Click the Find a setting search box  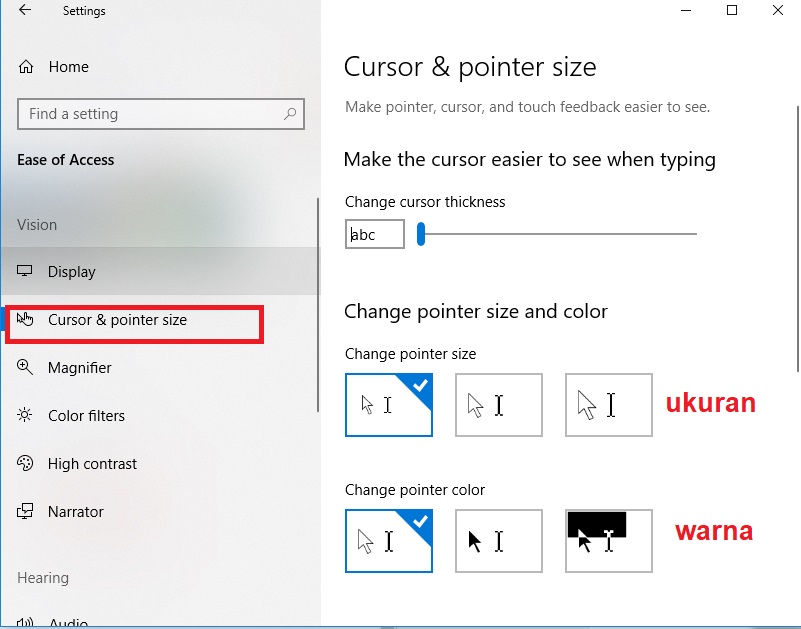(160, 114)
